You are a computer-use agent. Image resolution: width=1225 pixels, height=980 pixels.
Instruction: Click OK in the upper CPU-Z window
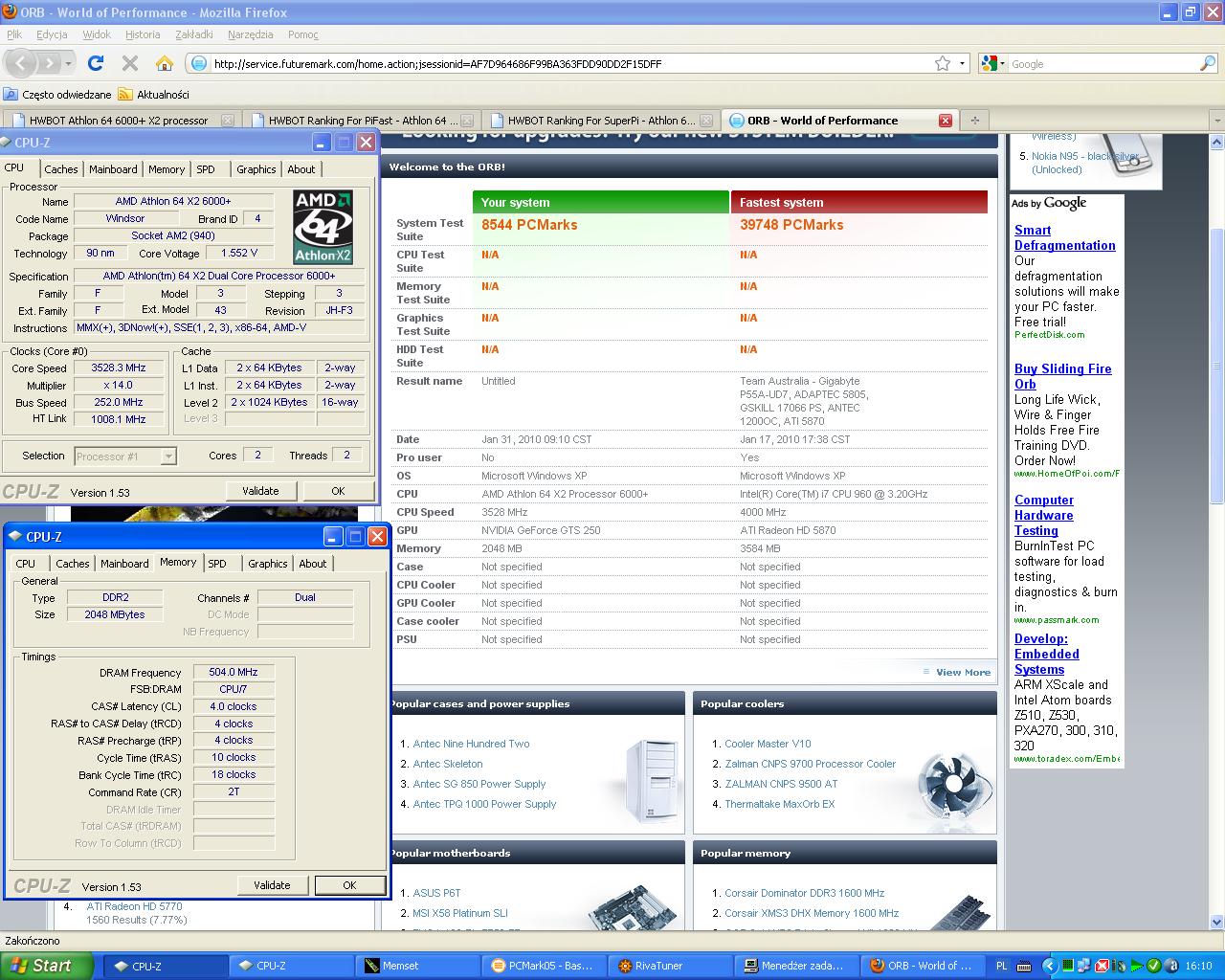[x=338, y=491]
